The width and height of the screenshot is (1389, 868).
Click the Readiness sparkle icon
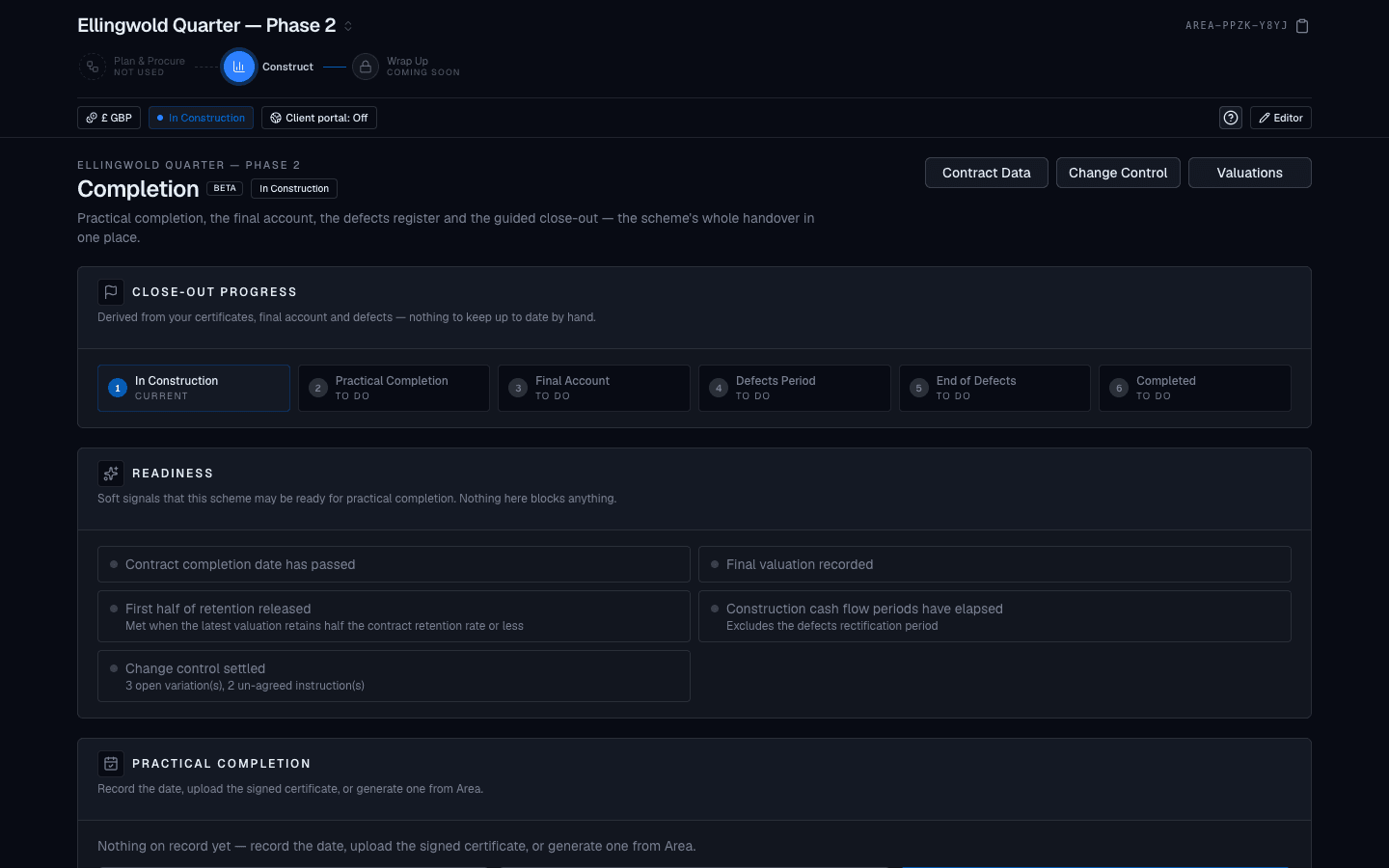click(111, 473)
